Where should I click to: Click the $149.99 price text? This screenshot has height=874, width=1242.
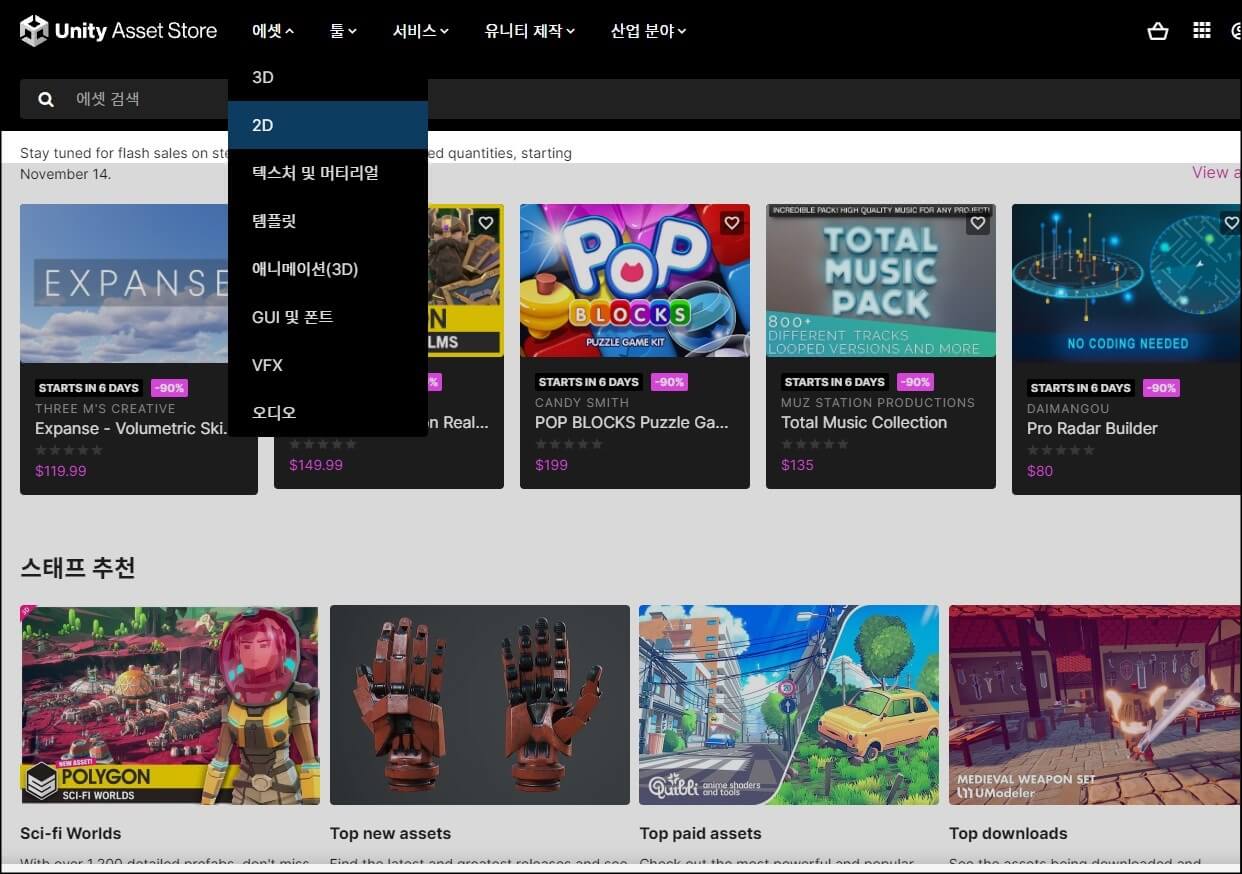(x=316, y=465)
